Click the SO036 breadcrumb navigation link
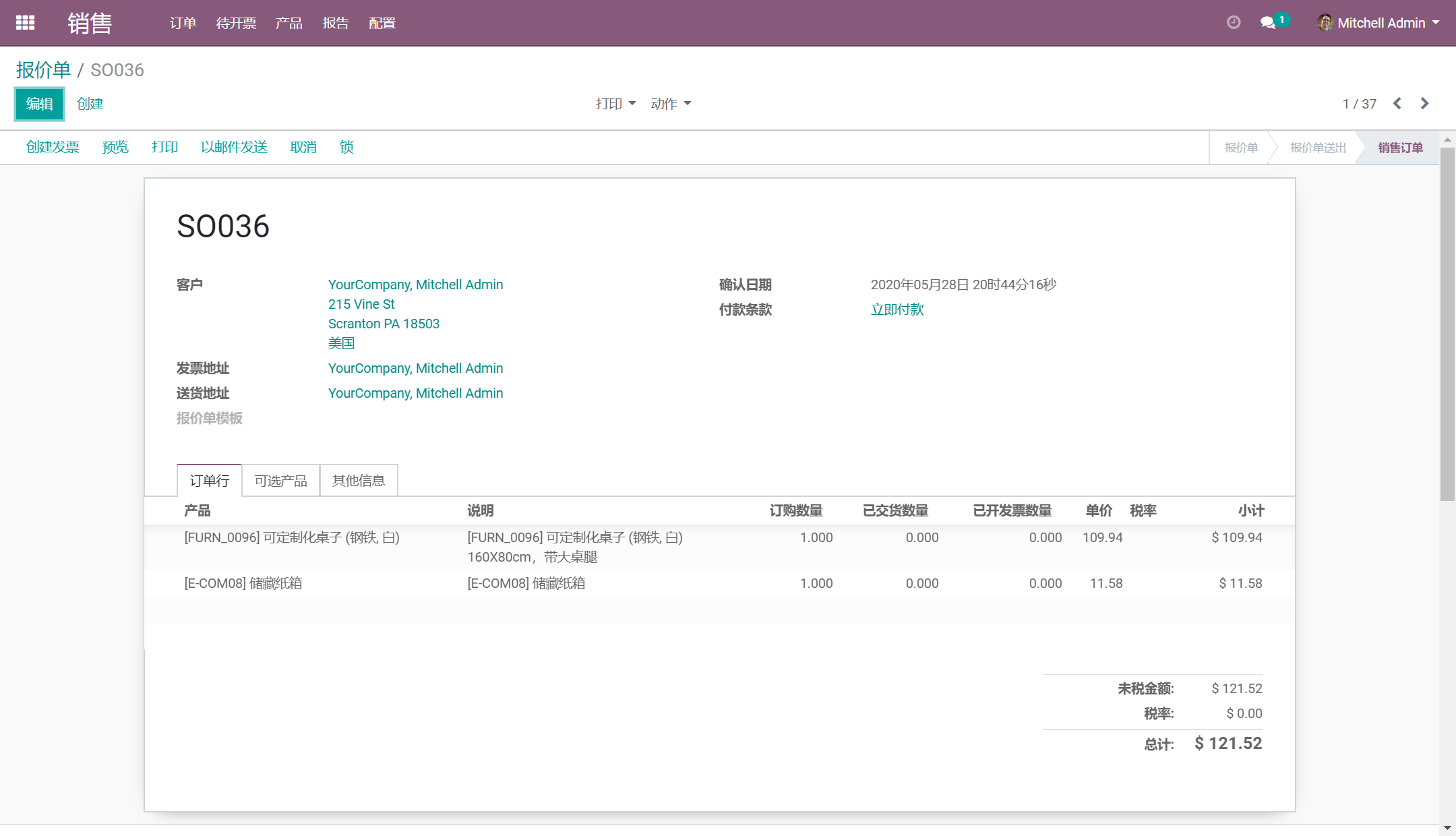This screenshot has width=1456, height=836. (117, 70)
